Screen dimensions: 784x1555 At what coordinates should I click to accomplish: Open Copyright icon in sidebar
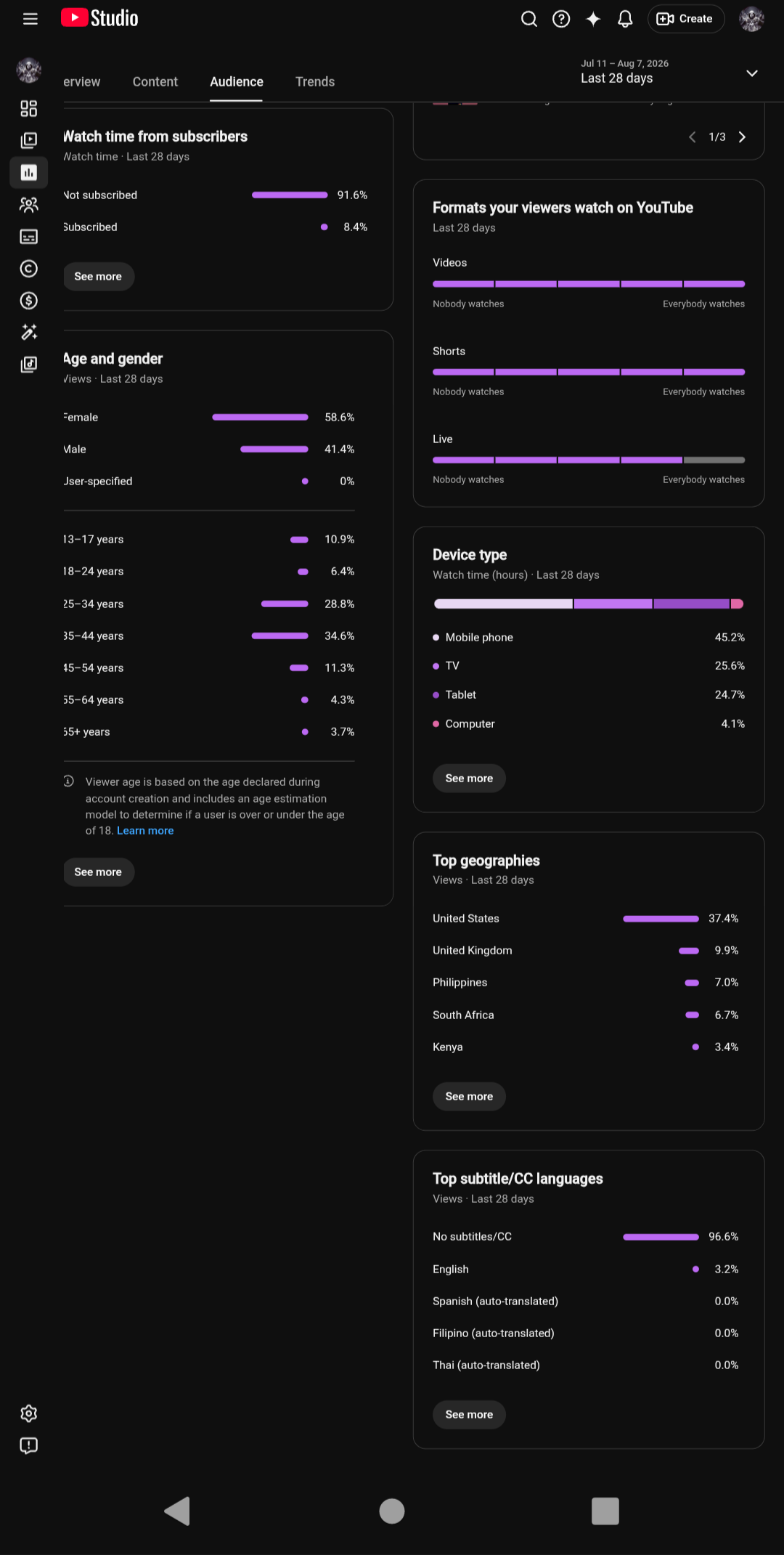[x=28, y=269]
